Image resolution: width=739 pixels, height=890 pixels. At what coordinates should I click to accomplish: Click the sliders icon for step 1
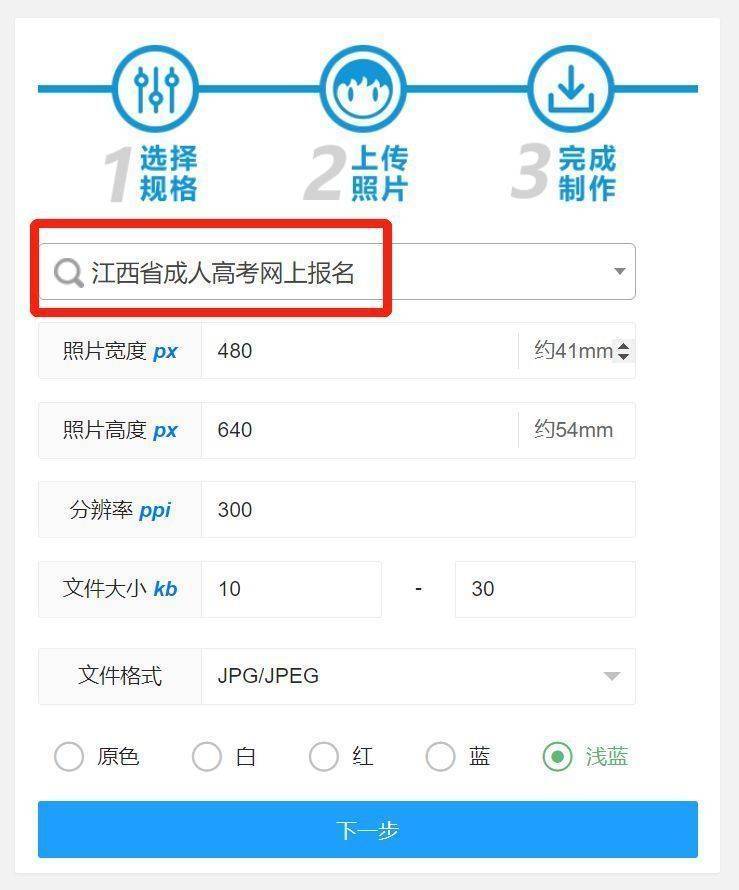click(x=156, y=89)
